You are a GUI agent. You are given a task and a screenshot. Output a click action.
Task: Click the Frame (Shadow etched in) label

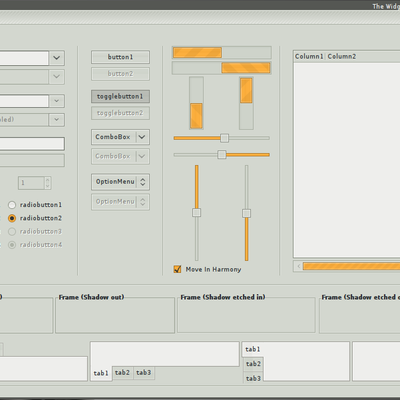click(x=223, y=297)
